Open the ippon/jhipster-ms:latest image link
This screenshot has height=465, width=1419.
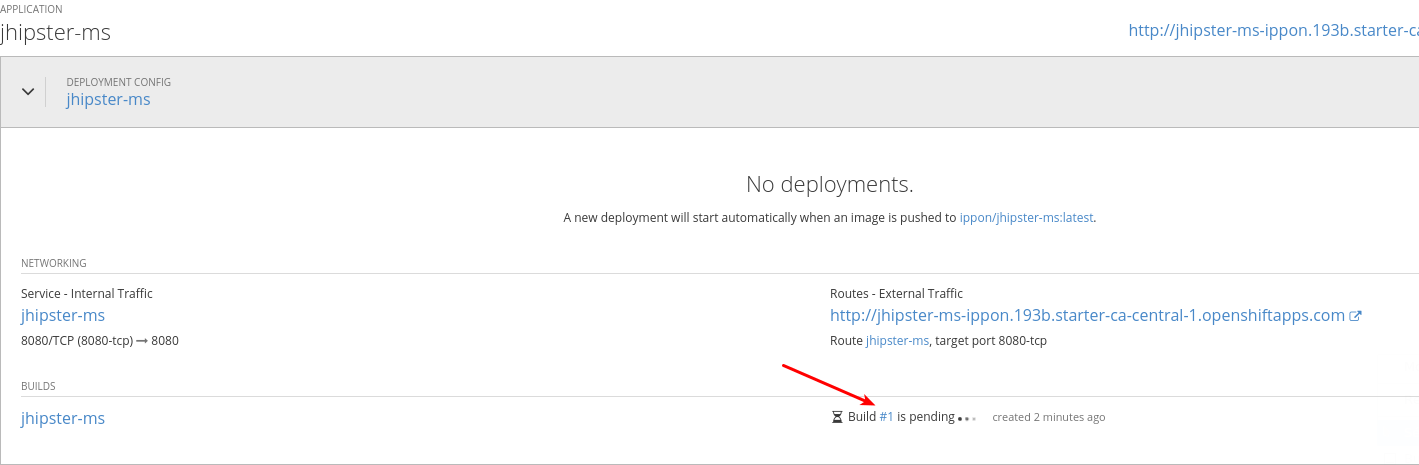coord(1027,217)
